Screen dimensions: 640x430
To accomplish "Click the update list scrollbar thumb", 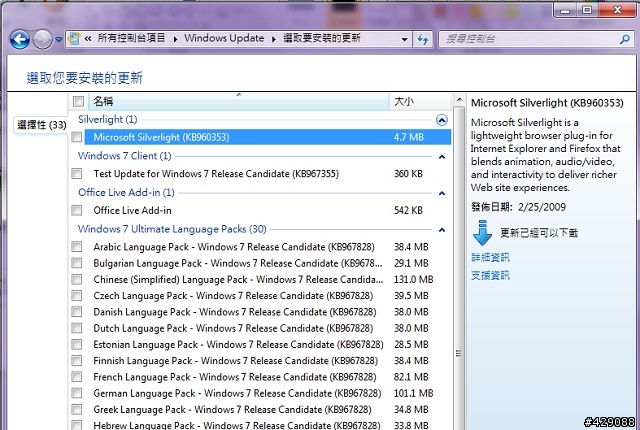I will [x=459, y=268].
